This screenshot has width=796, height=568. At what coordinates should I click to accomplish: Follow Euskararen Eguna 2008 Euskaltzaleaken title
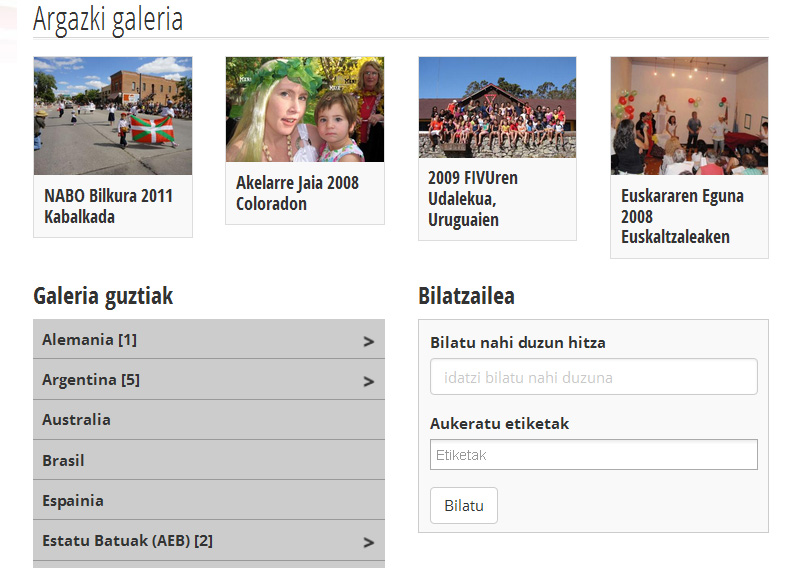(682, 216)
